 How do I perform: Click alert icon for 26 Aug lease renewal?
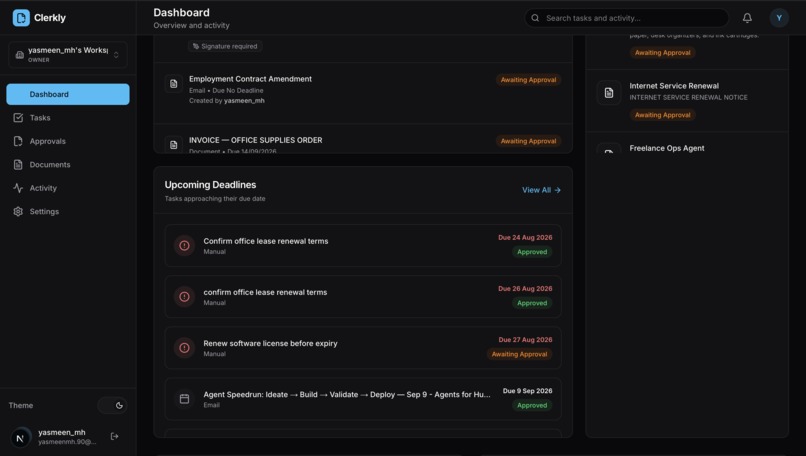coord(184,297)
